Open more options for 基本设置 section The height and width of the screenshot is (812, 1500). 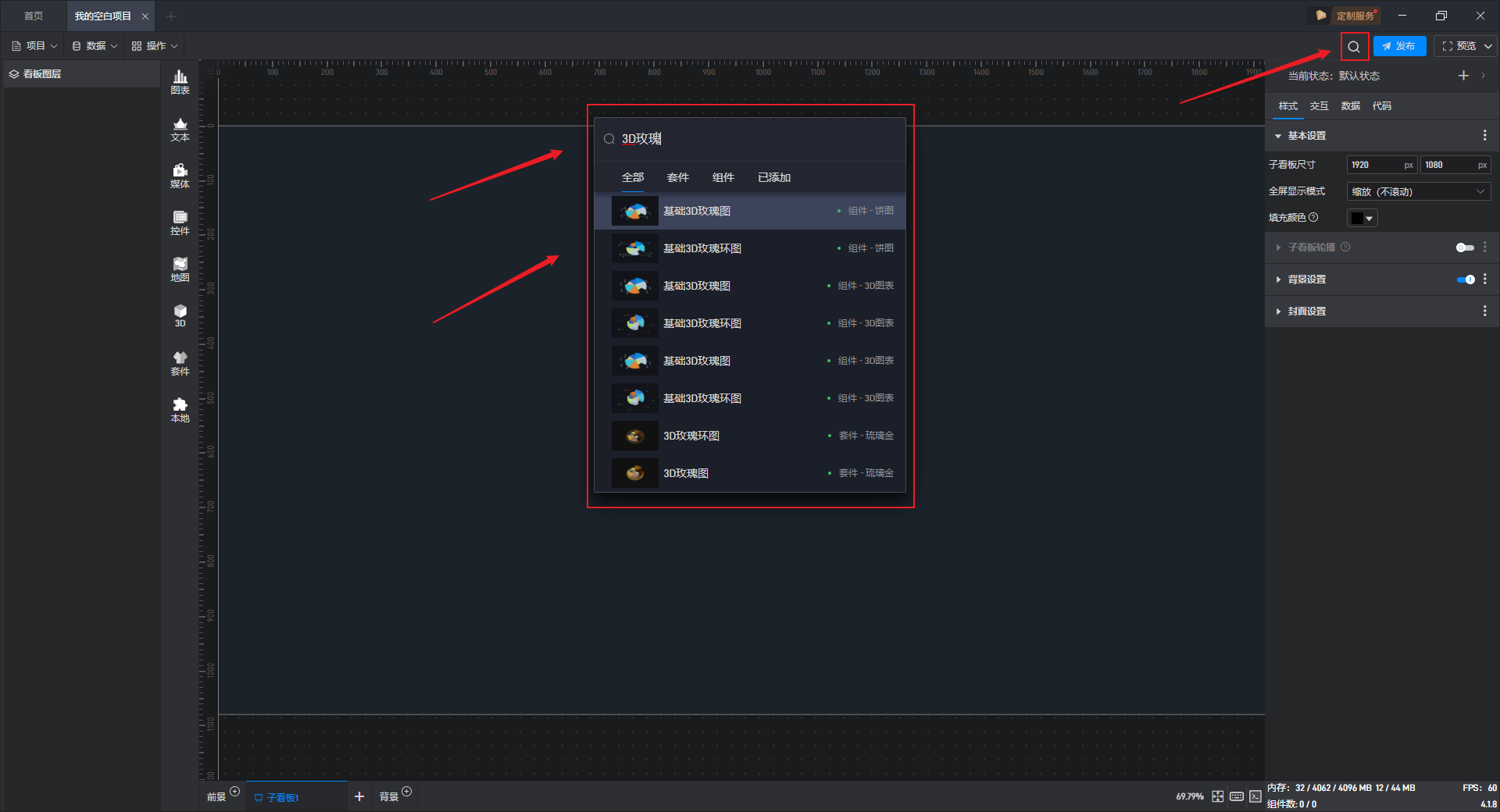click(1484, 136)
